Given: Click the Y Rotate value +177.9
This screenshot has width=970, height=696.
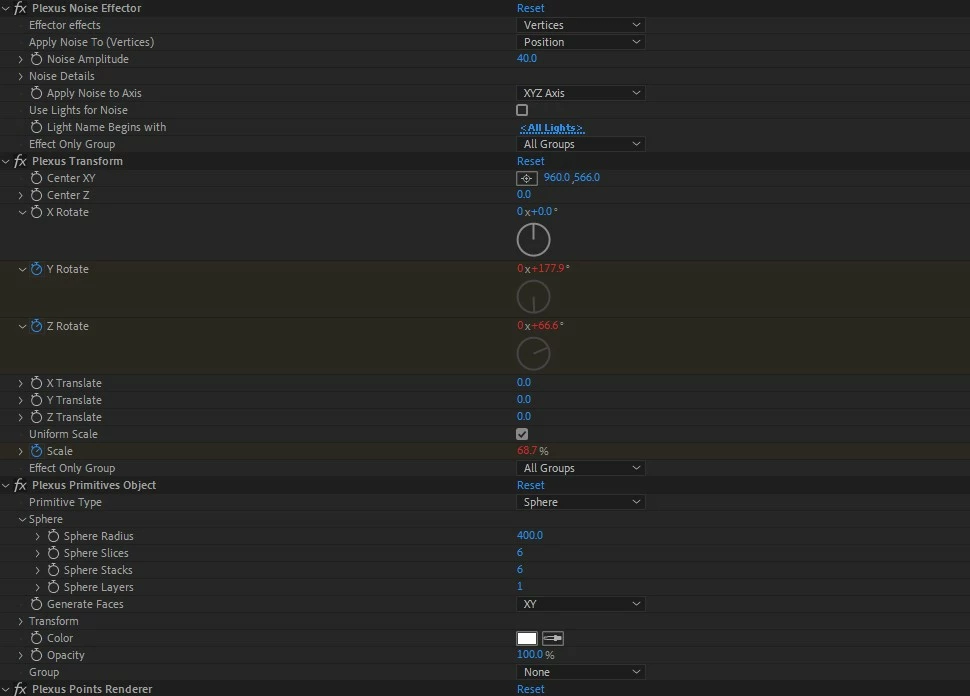Looking at the screenshot, I should (548, 269).
